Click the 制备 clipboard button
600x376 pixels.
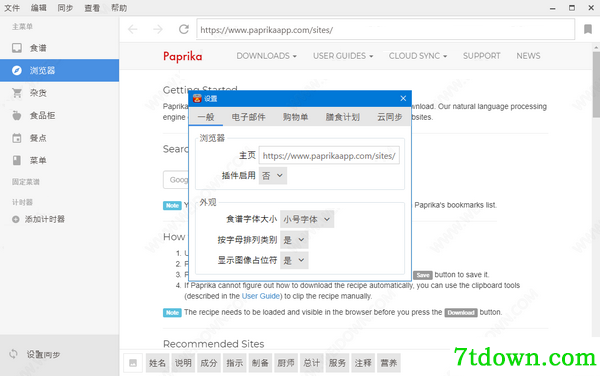pyautogui.click(x=260, y=363)
